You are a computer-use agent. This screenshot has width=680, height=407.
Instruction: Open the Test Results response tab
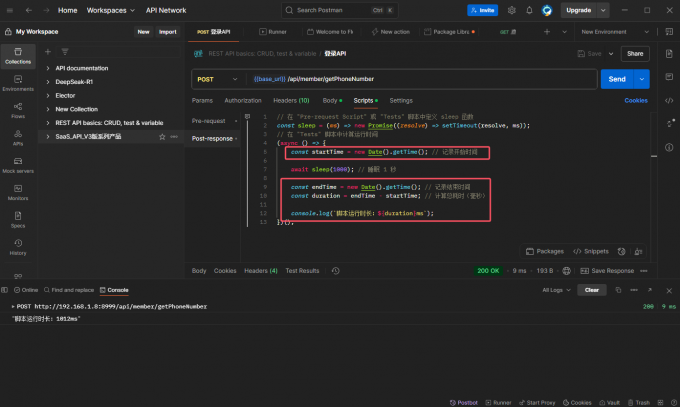tap(302, 271)
